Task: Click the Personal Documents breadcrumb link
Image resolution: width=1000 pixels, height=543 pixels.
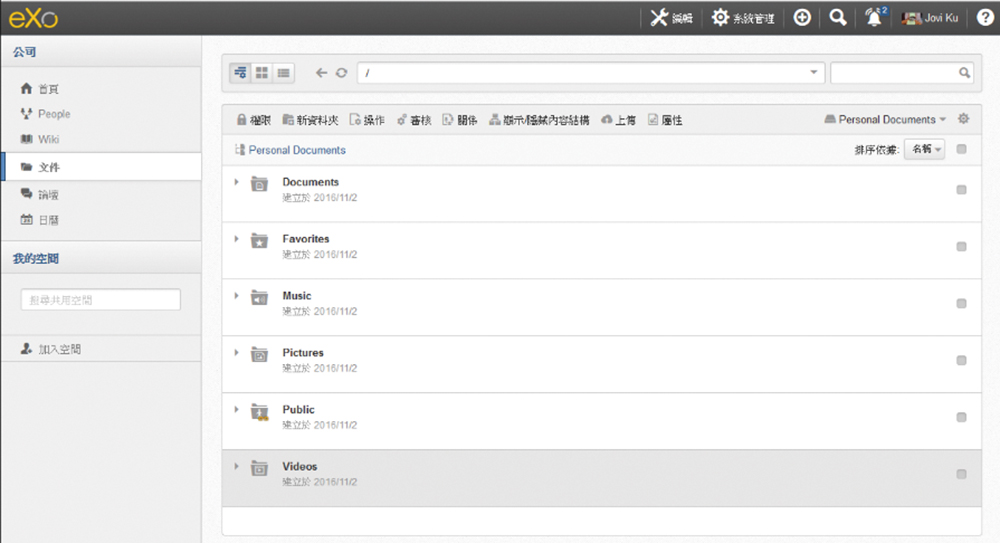Action: [297, 150]
